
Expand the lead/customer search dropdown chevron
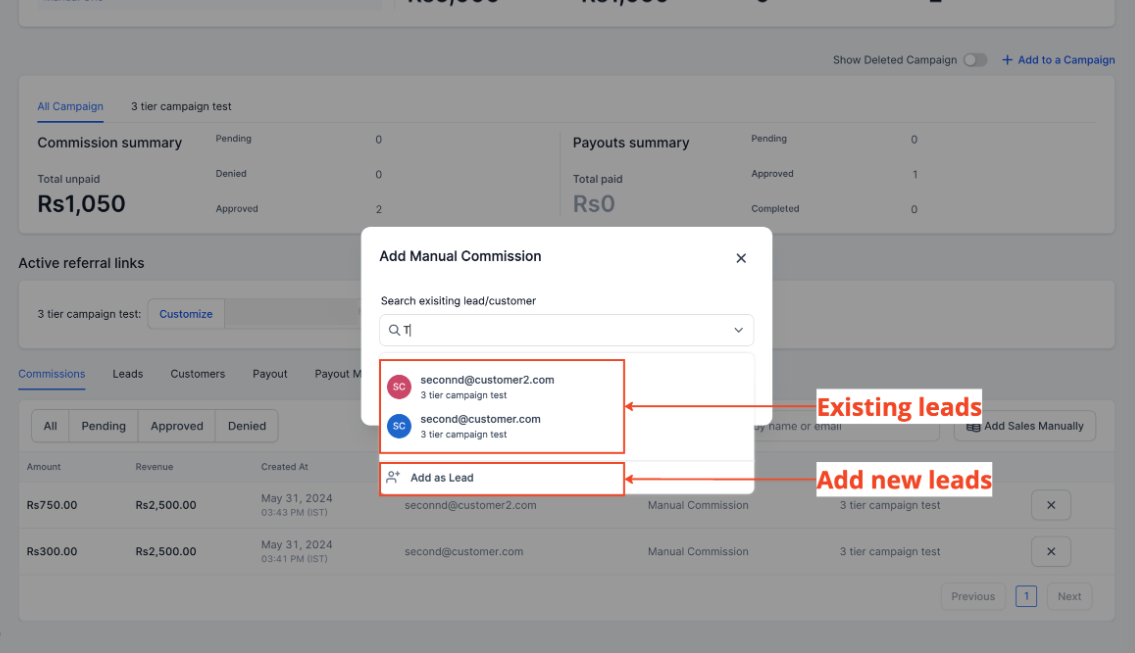coord(739,330)
